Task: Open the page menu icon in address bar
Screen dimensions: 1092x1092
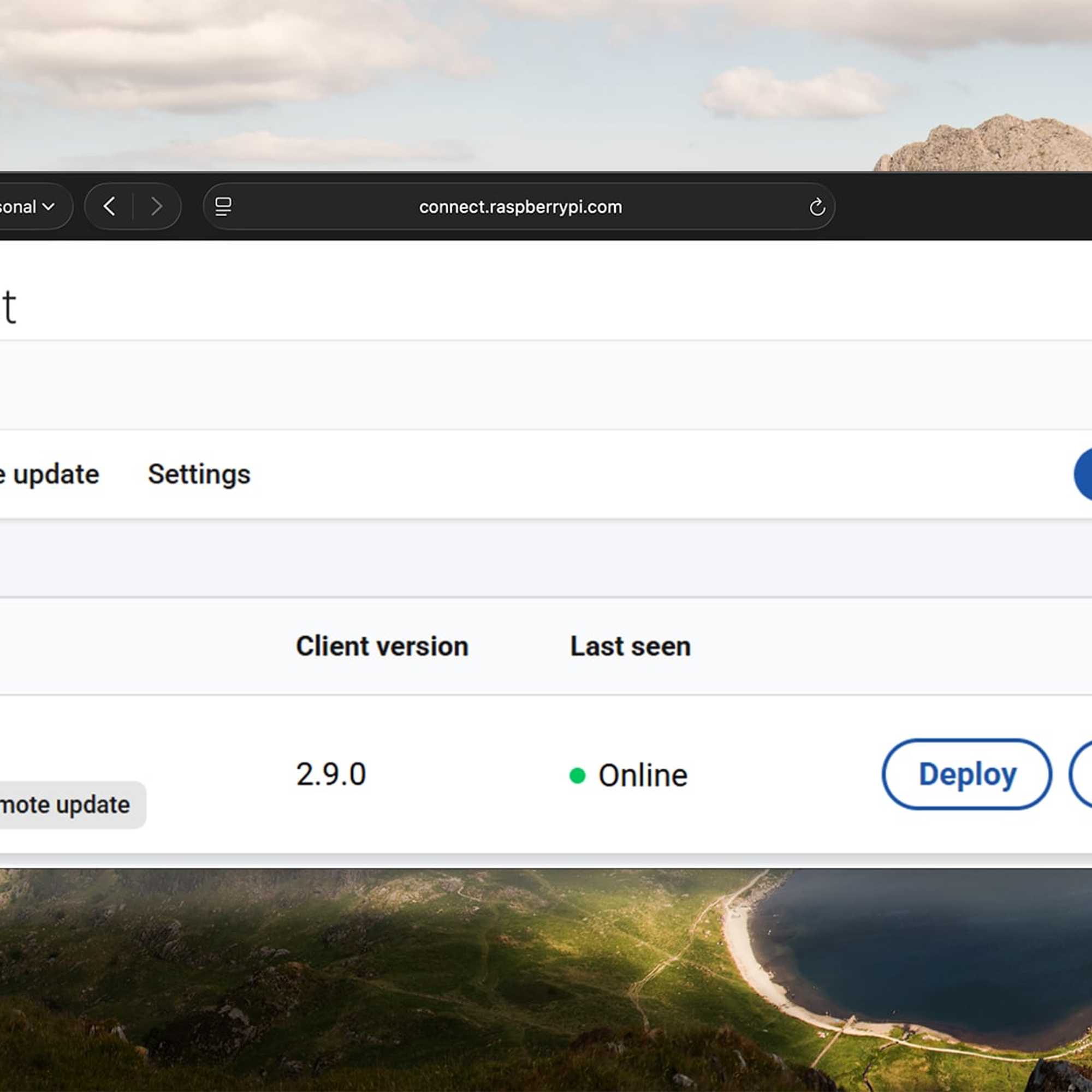Action: click(x=223, y=206)
